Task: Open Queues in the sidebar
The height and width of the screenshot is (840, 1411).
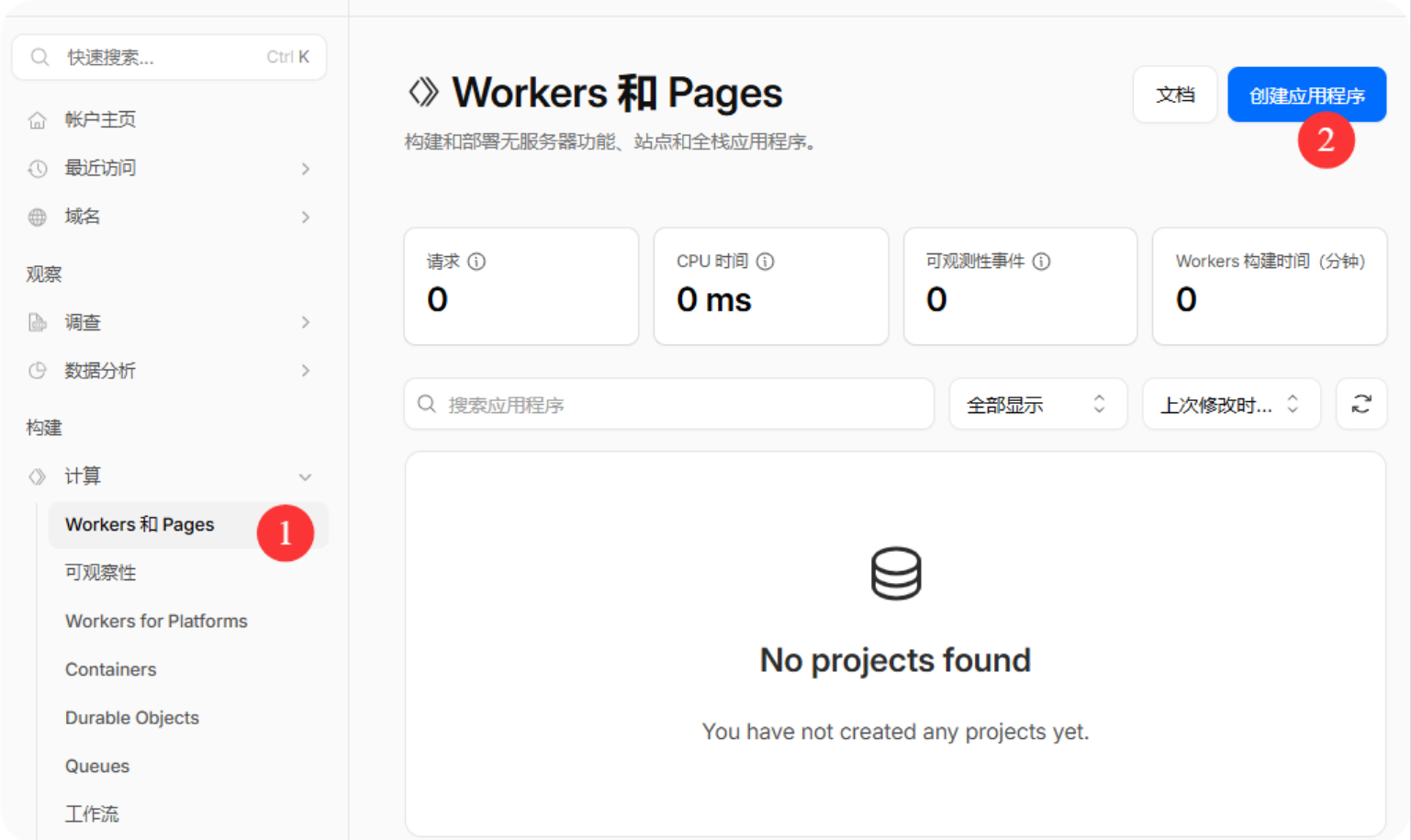Action: point(97,766)
